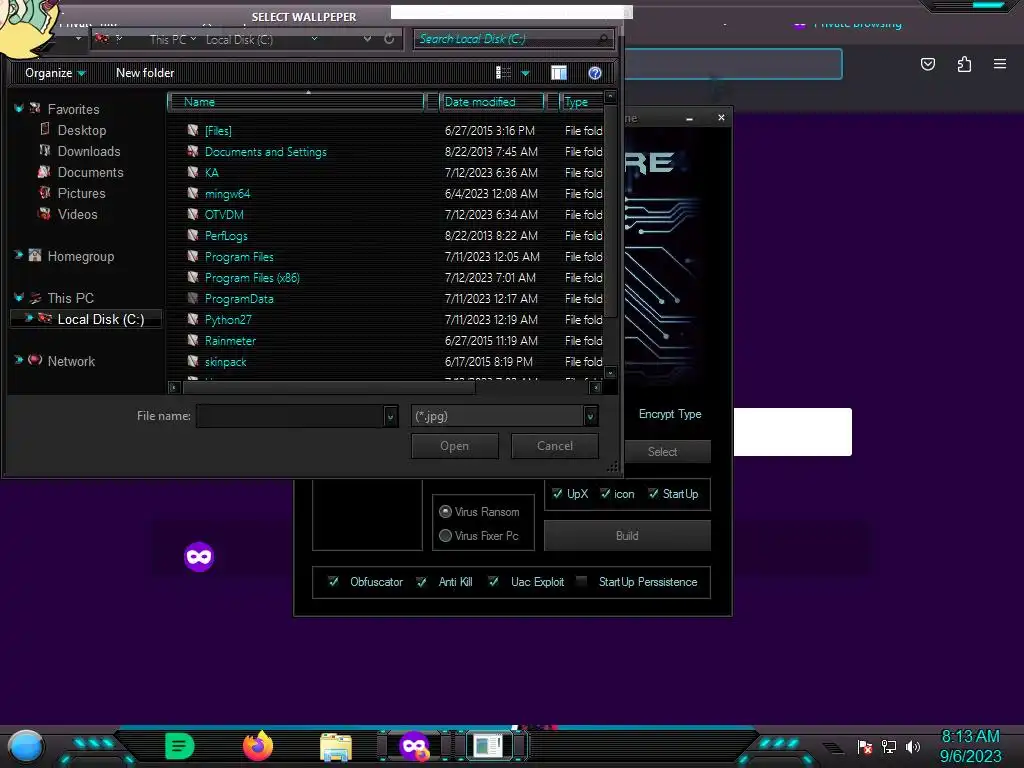Viewport: 1024px width, 768px height.
Task: Toggle the UpX checkbox
Action: (x=557, y=494)
